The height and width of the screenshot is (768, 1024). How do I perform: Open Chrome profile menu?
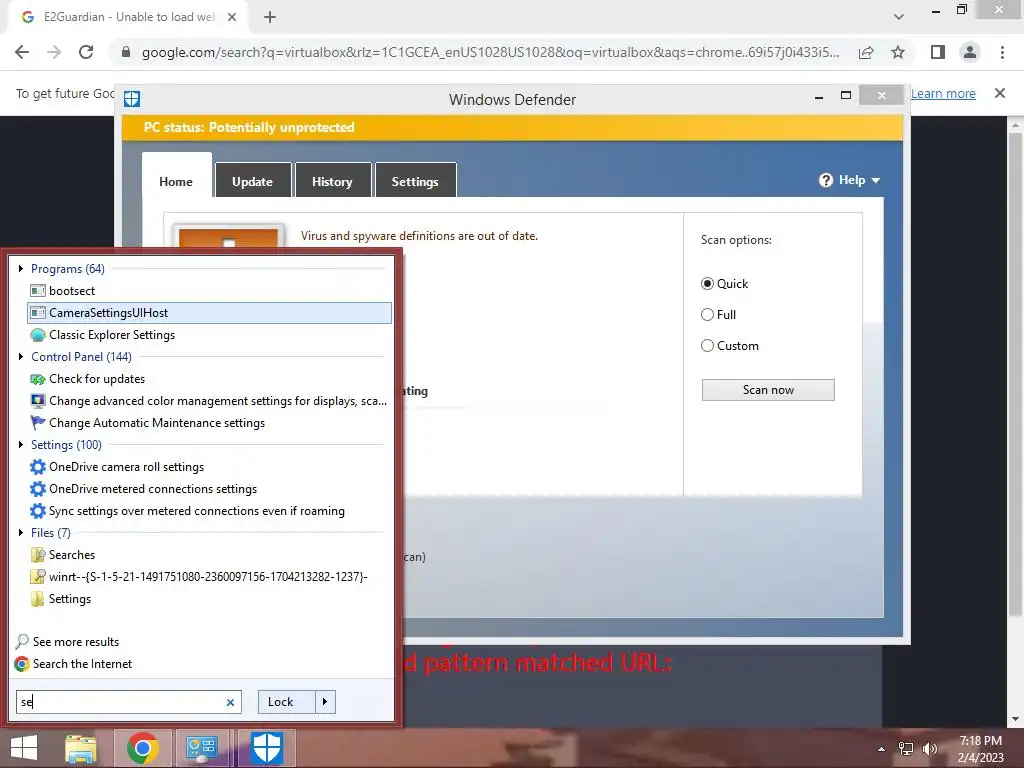coord(970,52)
